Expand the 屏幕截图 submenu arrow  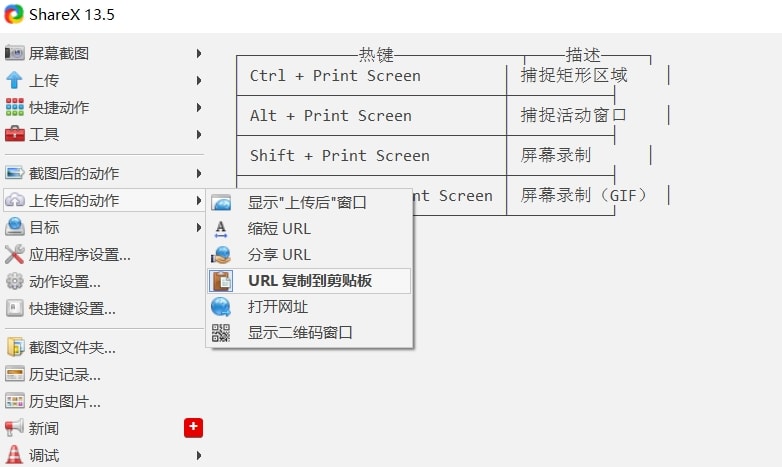tap(199, 53)
